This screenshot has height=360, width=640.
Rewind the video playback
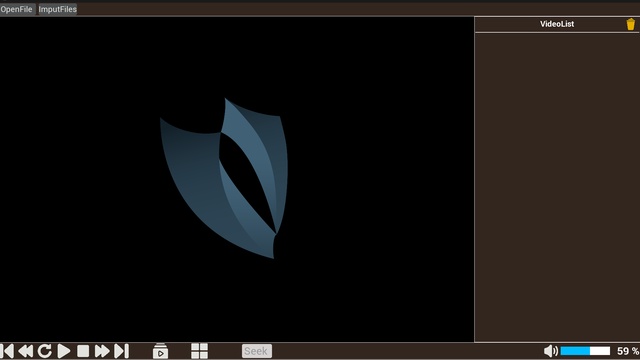[26, 351]
